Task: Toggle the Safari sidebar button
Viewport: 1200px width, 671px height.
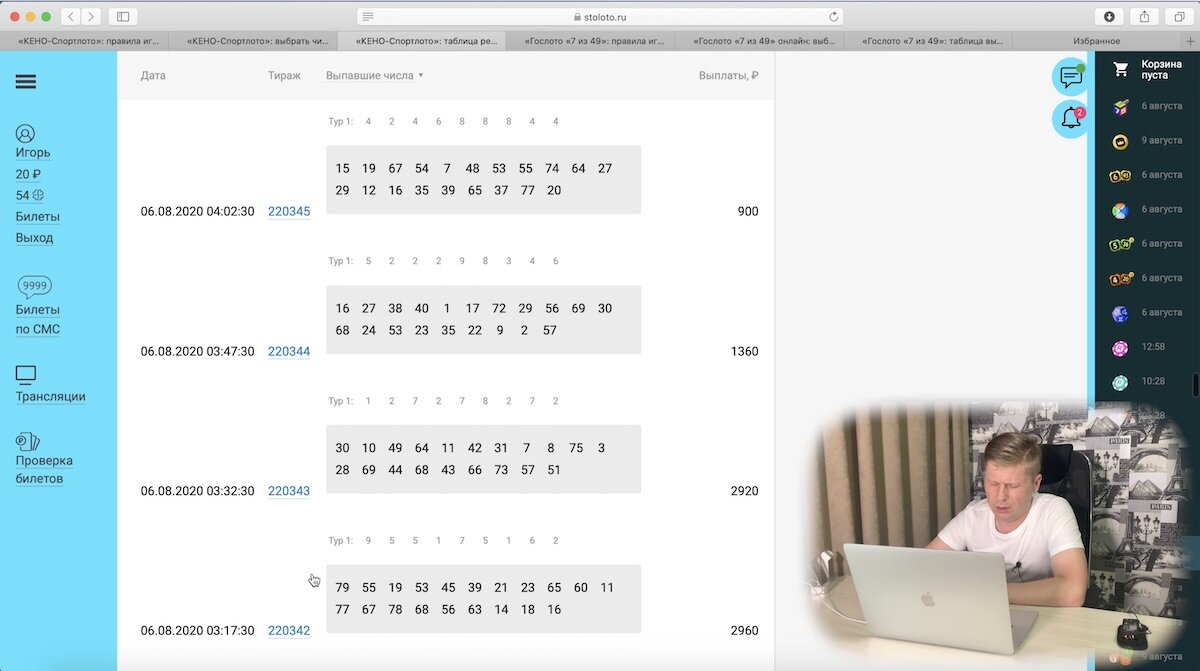Action: [x=123, y=16]
